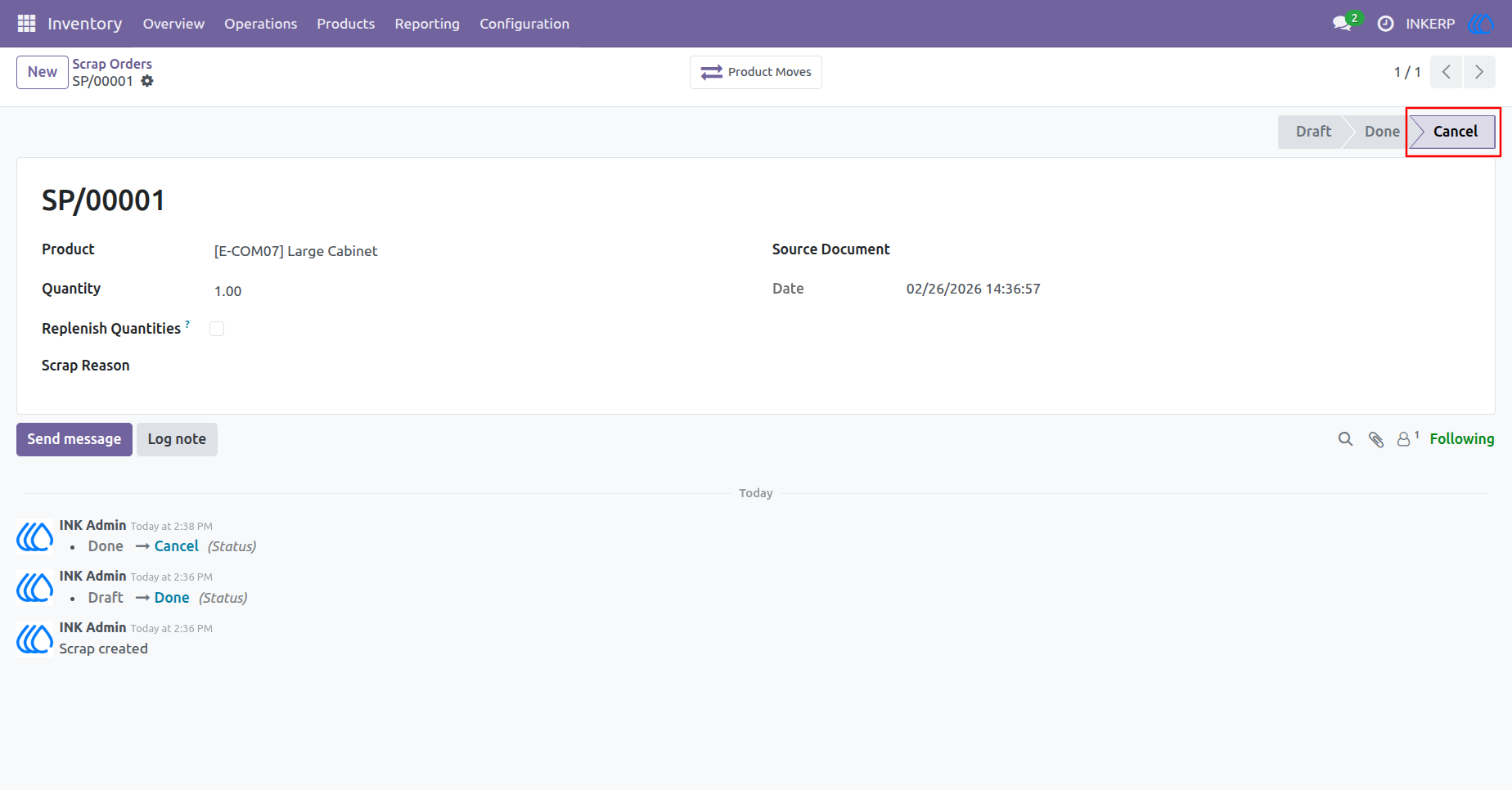Select the Cancel status stage
The image size is (1512, 790).
pos(1455,132)
